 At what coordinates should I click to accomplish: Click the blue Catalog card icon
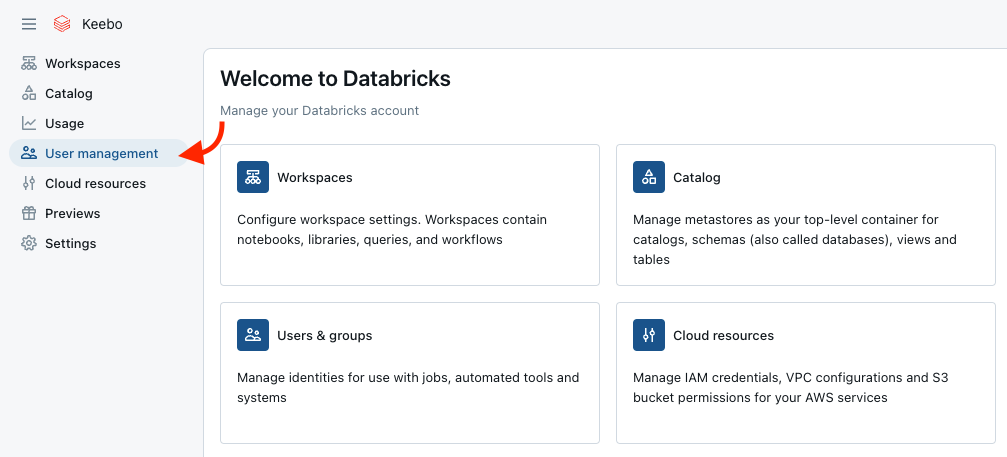coord(649,177)
